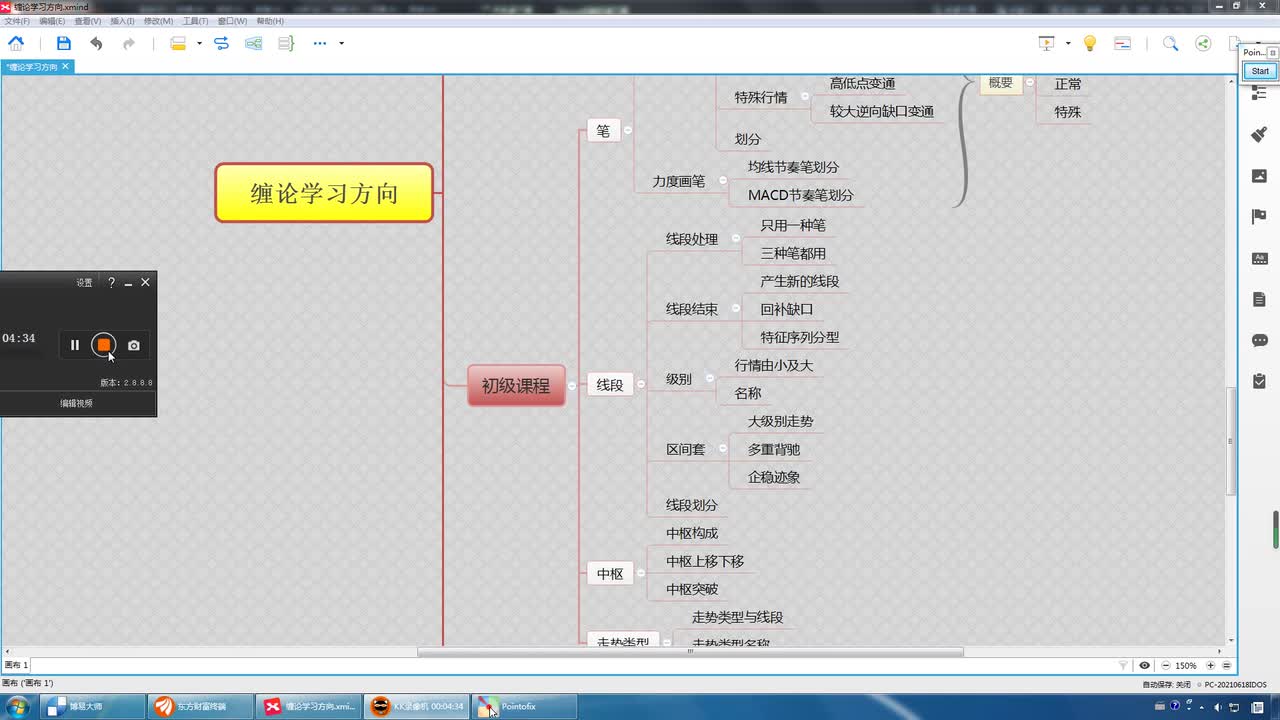Click the green share icon
The image size is (1280, 720).
coord(1203,43)
